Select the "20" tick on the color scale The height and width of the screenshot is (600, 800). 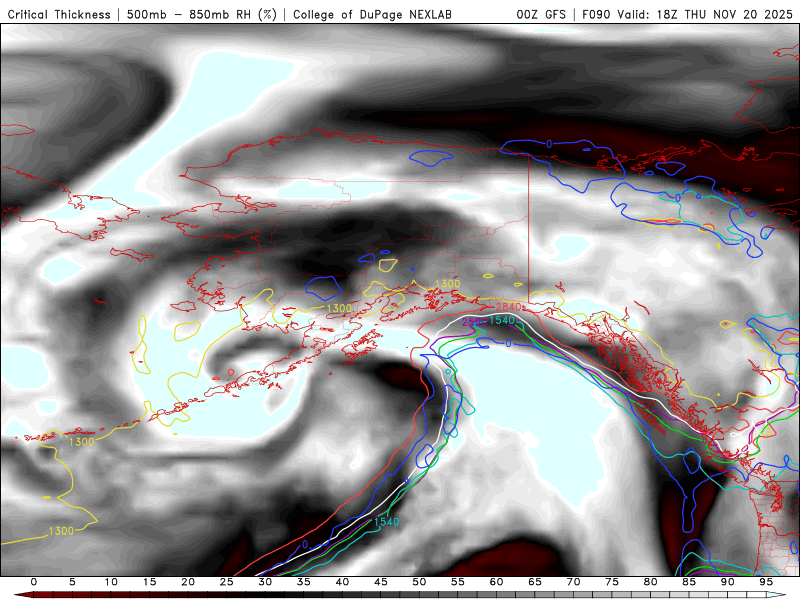pyautogui.click(x=188, y=582)
